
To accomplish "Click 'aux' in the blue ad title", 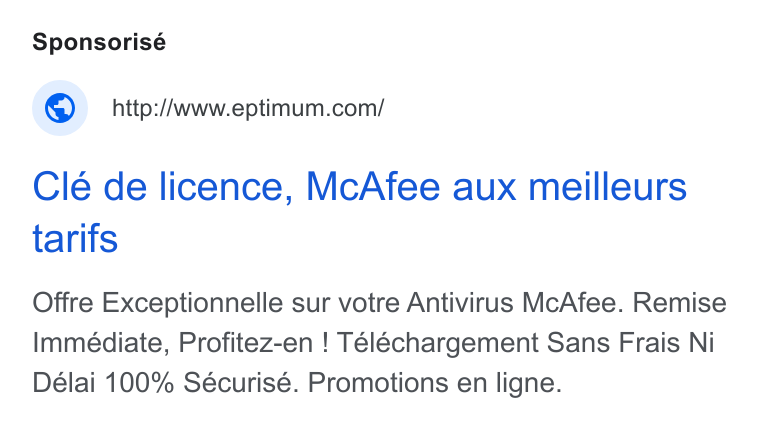I will click(x=484, y=188).
